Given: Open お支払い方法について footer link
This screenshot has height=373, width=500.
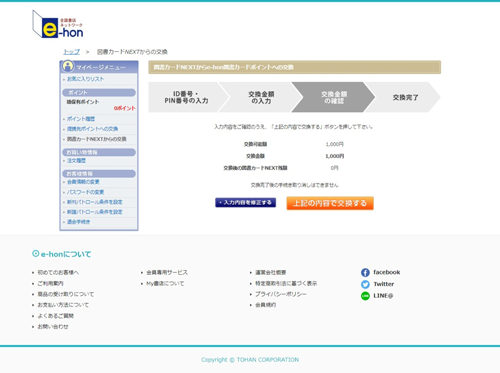Looking at the screenshot, I should click(63, 305).
